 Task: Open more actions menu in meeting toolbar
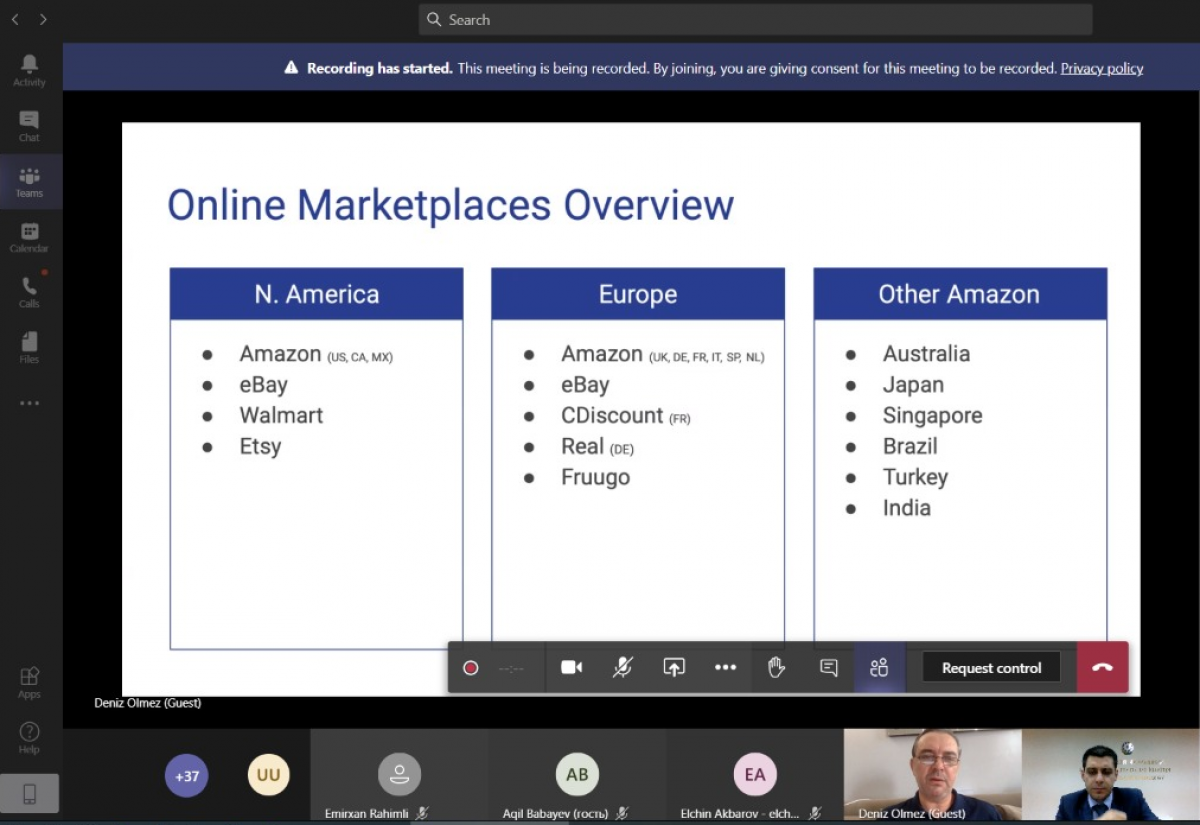coord(725,668)
